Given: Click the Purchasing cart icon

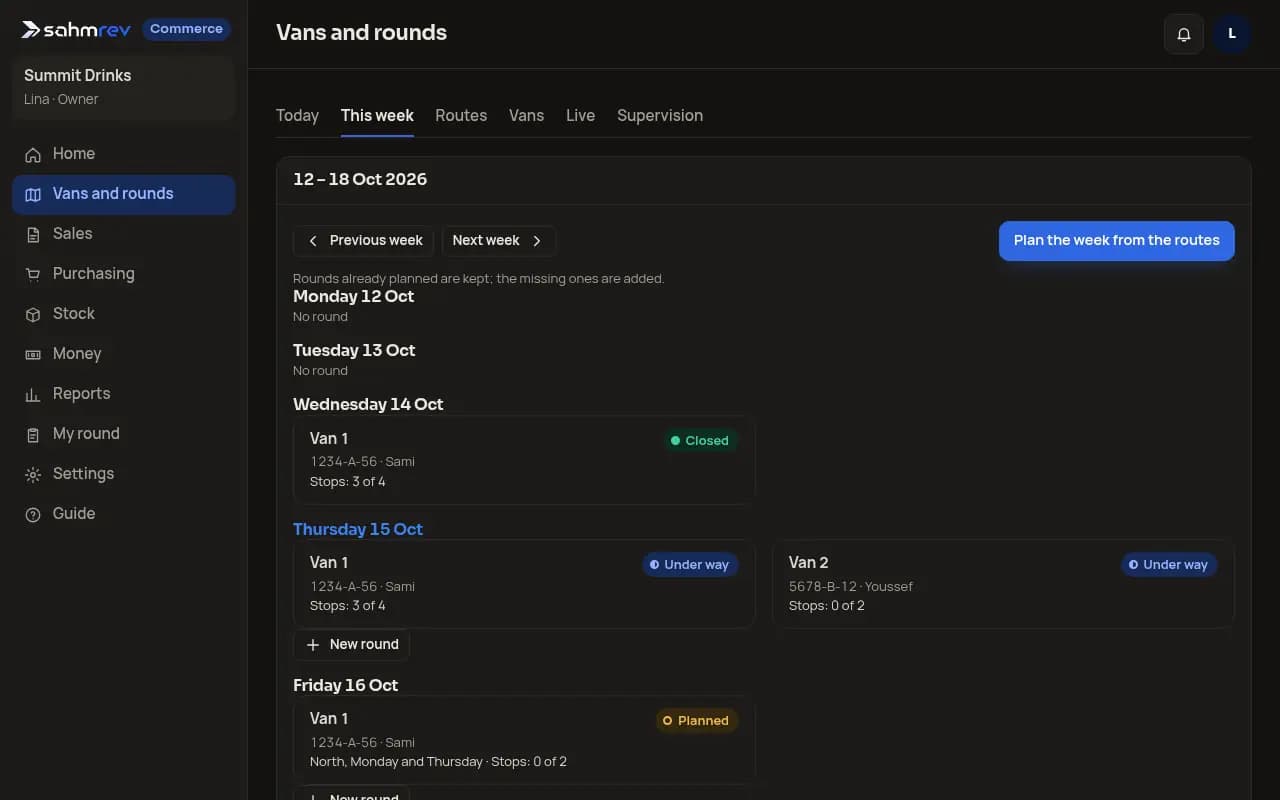Looking at the screenshot, I should (x=33, y=274).
